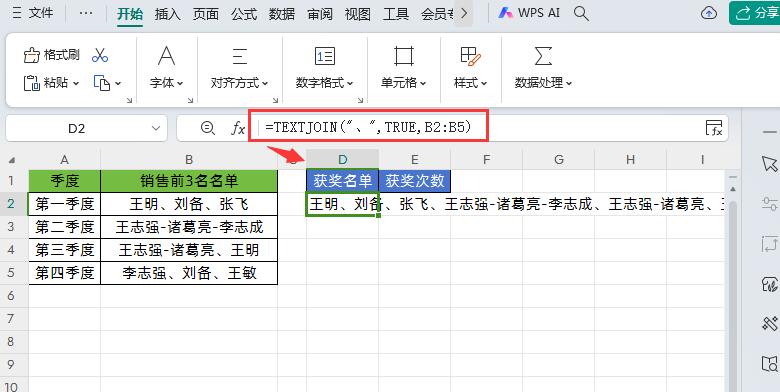This screenshot has width=780, height=392.
Task: Switch to the 插入 Insert tab
Action: [168, 13]
